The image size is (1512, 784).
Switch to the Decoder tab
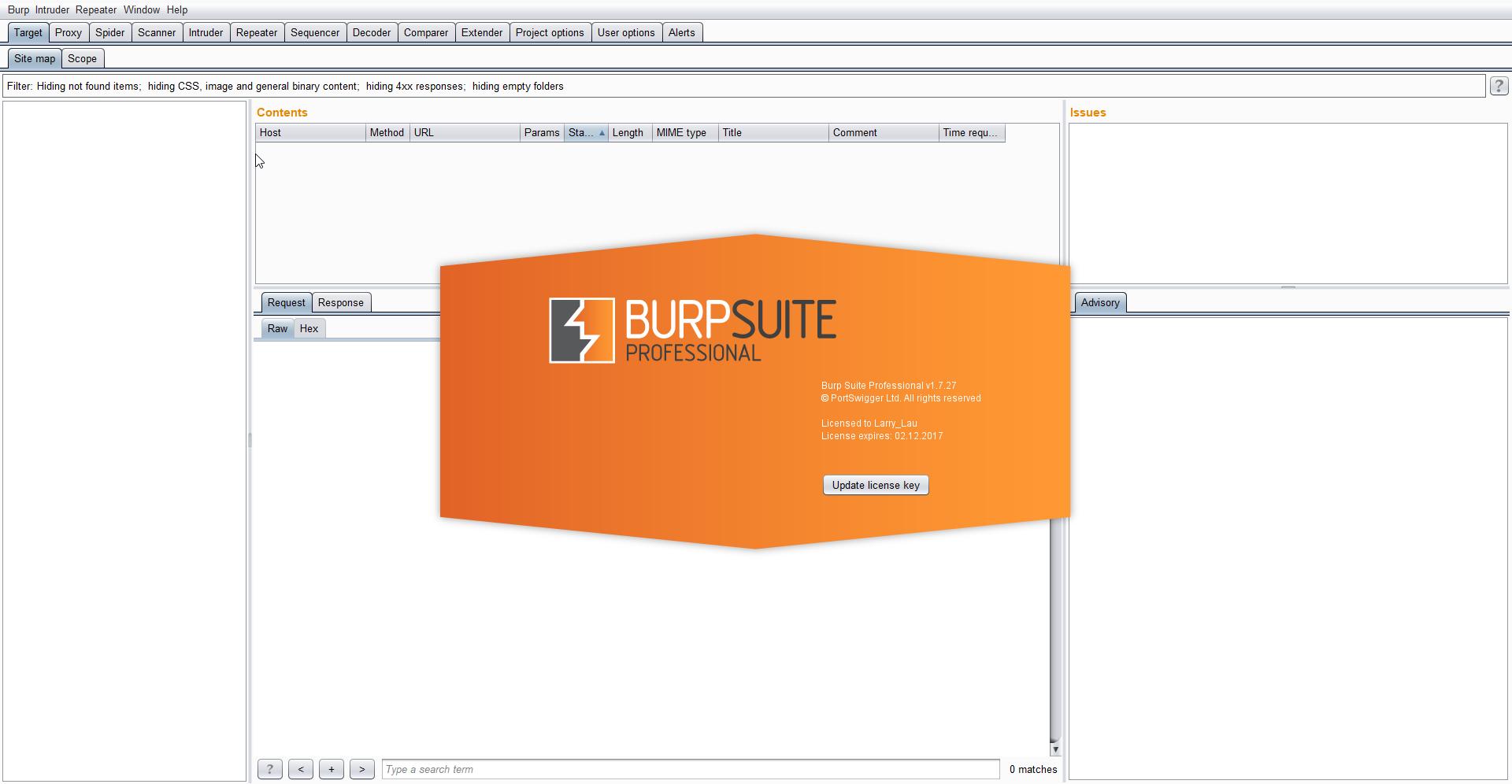coord(372,33)
